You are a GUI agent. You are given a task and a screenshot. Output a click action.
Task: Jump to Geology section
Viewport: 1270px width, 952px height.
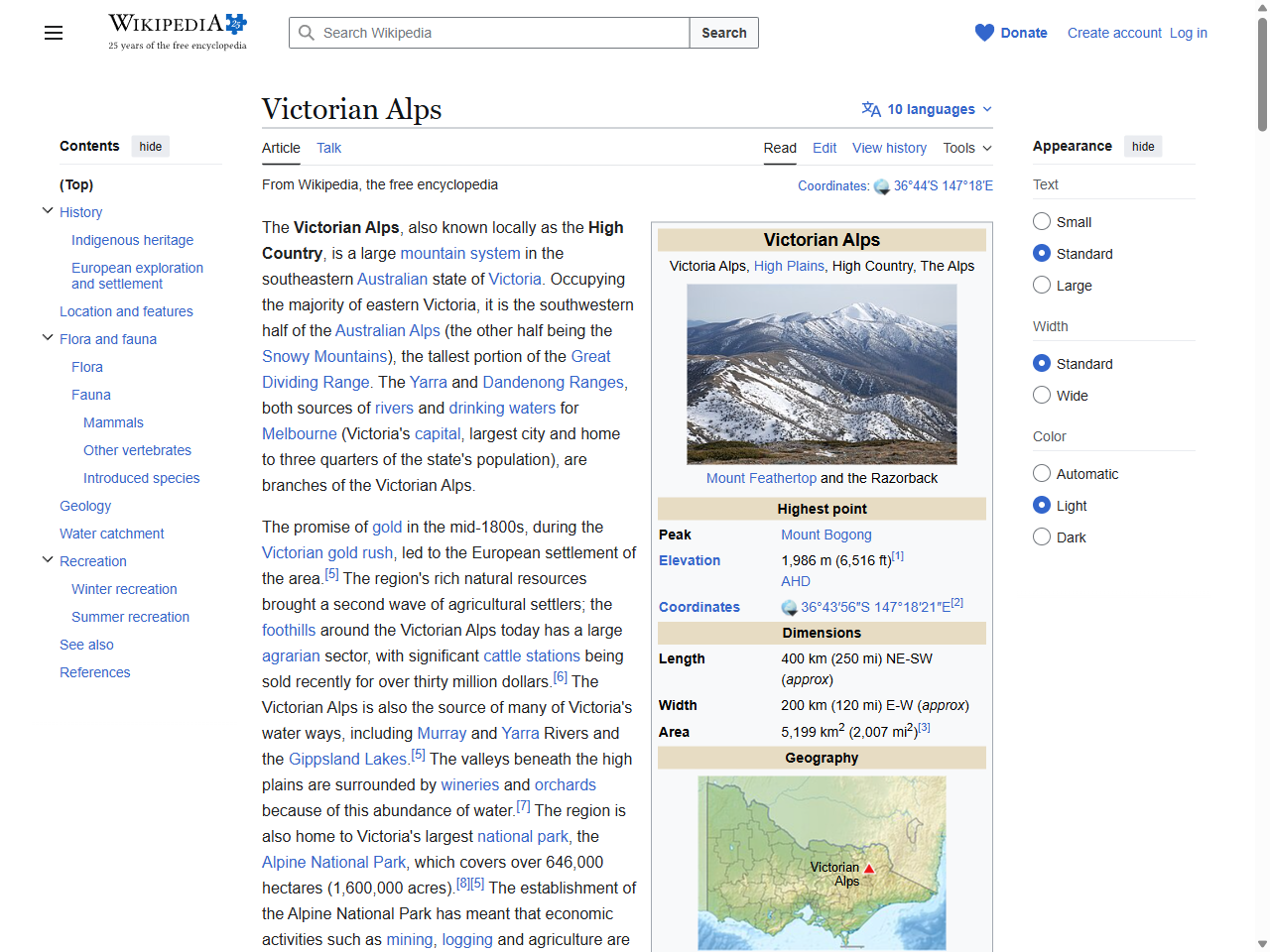tap(85, 506)
